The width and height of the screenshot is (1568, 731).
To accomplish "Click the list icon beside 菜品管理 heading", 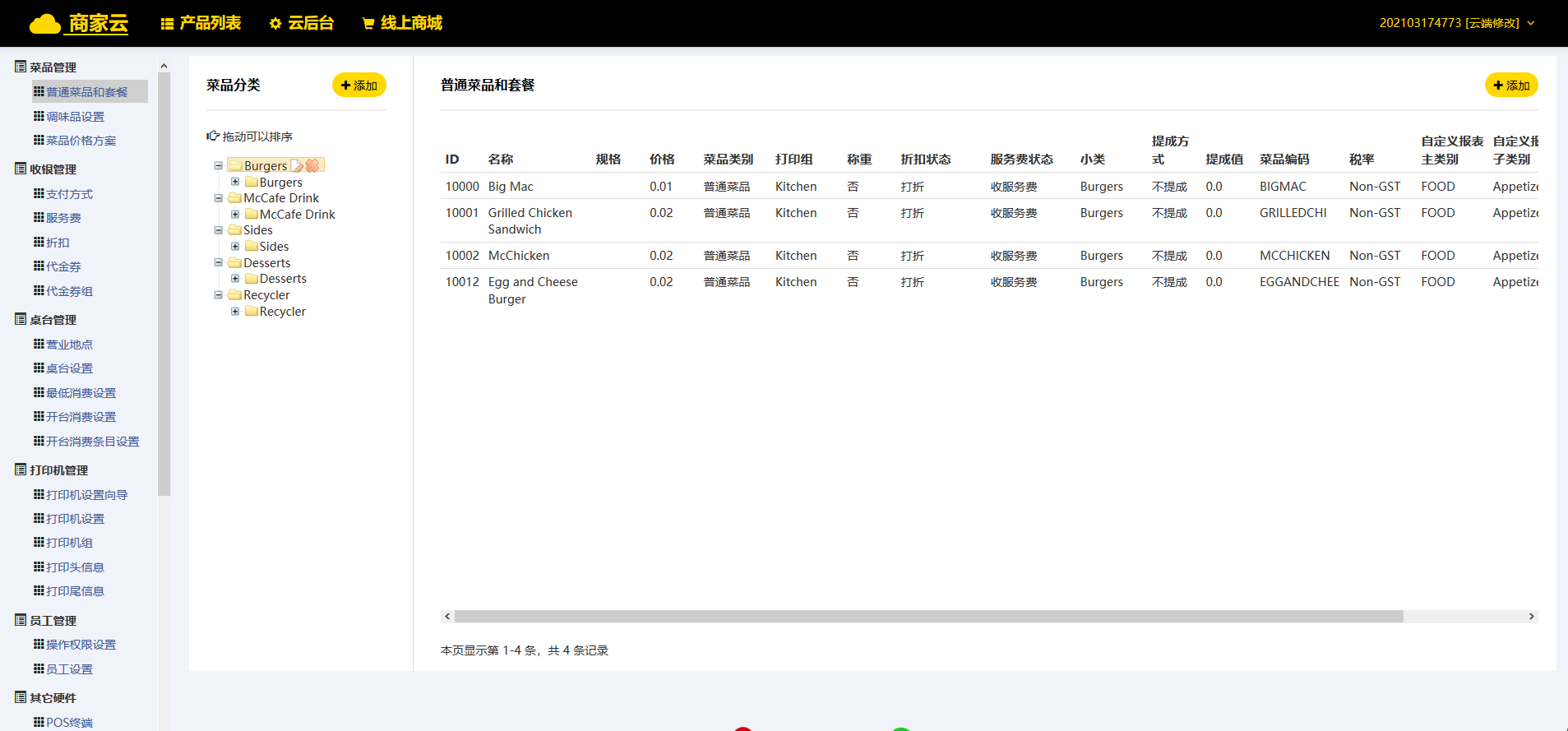I will (x=21, y=67).
